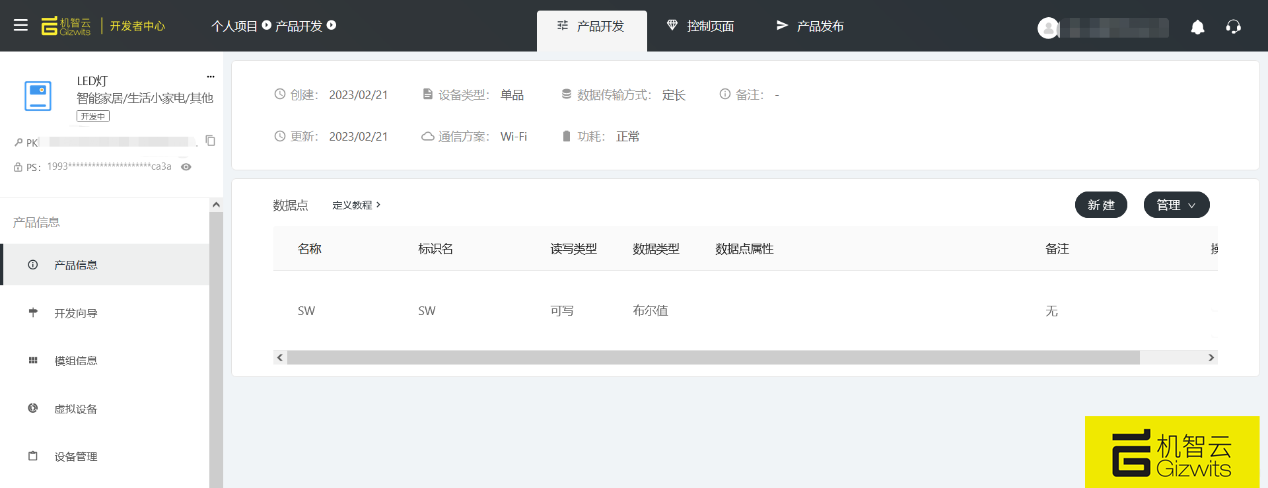
Task: Open the headset customer support icon
Action: [1233, 27]
